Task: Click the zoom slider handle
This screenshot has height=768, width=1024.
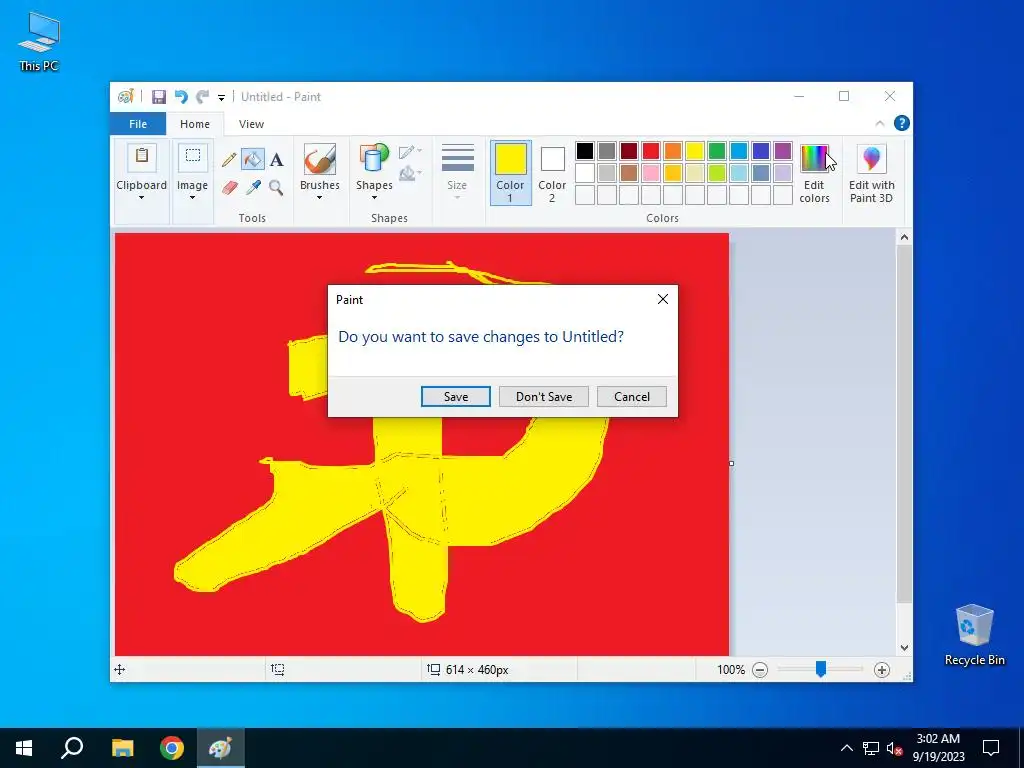Action: (821, 669)
